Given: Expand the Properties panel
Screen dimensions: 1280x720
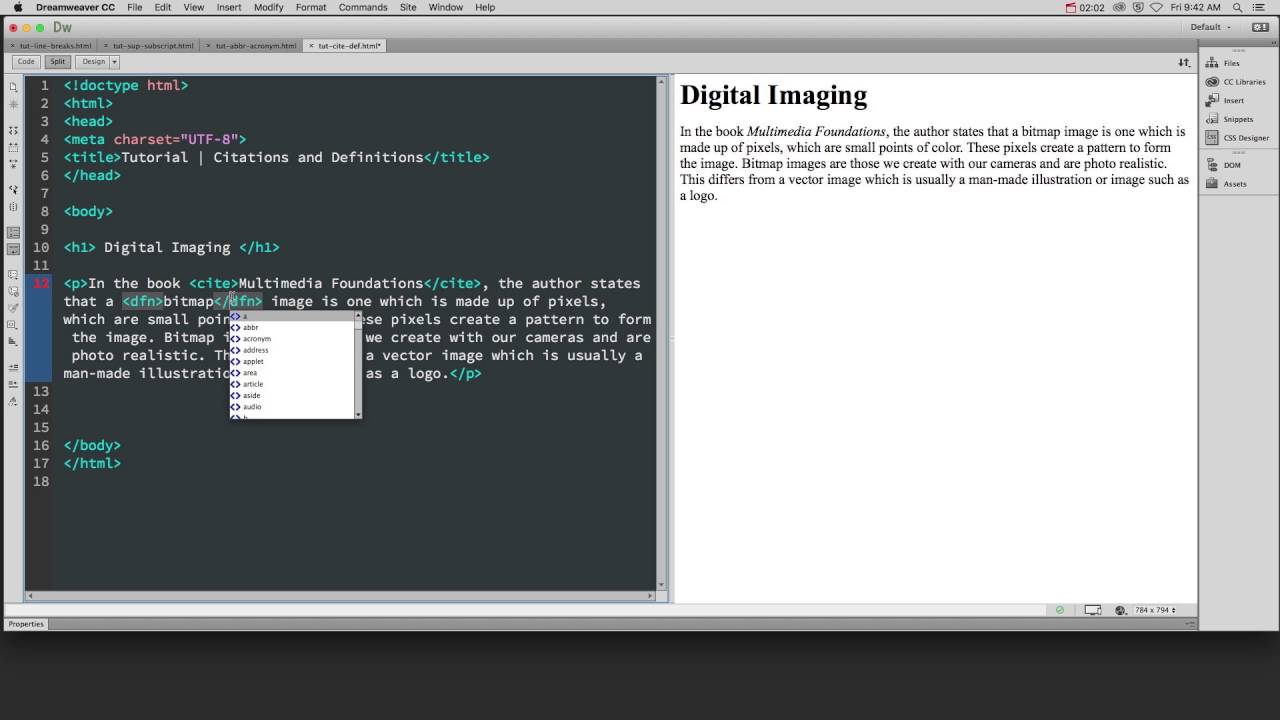Looking at the screenshot, I should tap(26, 624).
